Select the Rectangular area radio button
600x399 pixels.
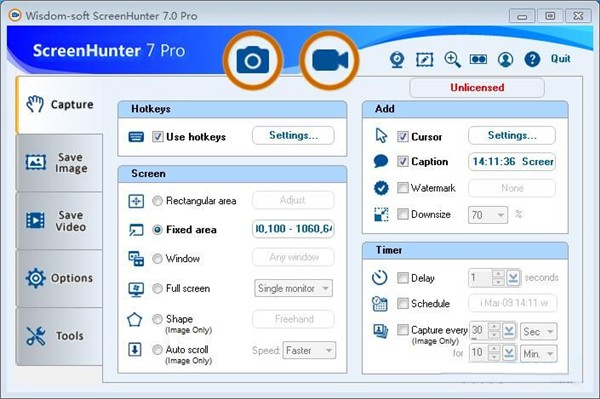(x=157, y=201)
